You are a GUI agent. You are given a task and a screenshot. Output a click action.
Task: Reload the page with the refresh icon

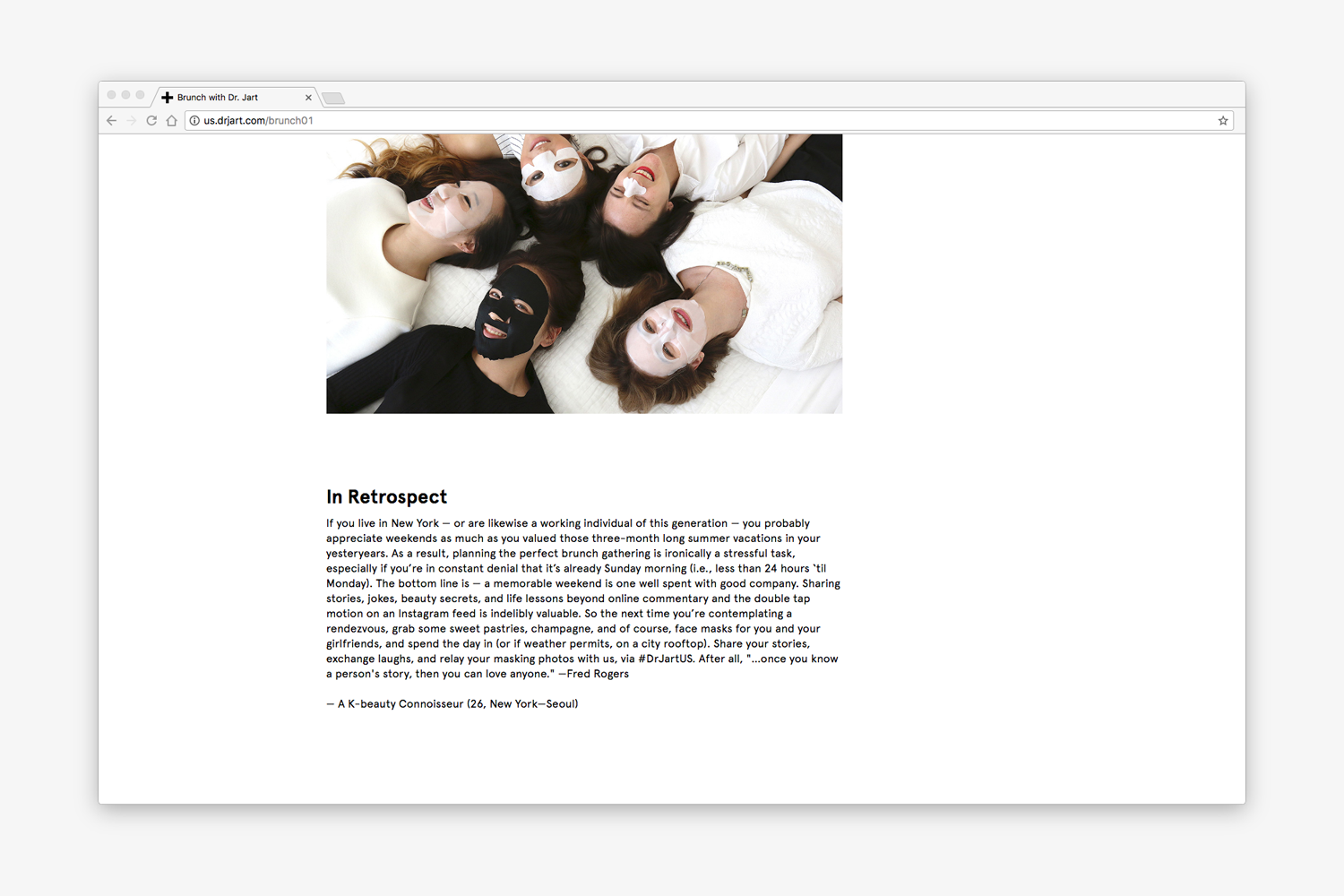coord(151,120)
